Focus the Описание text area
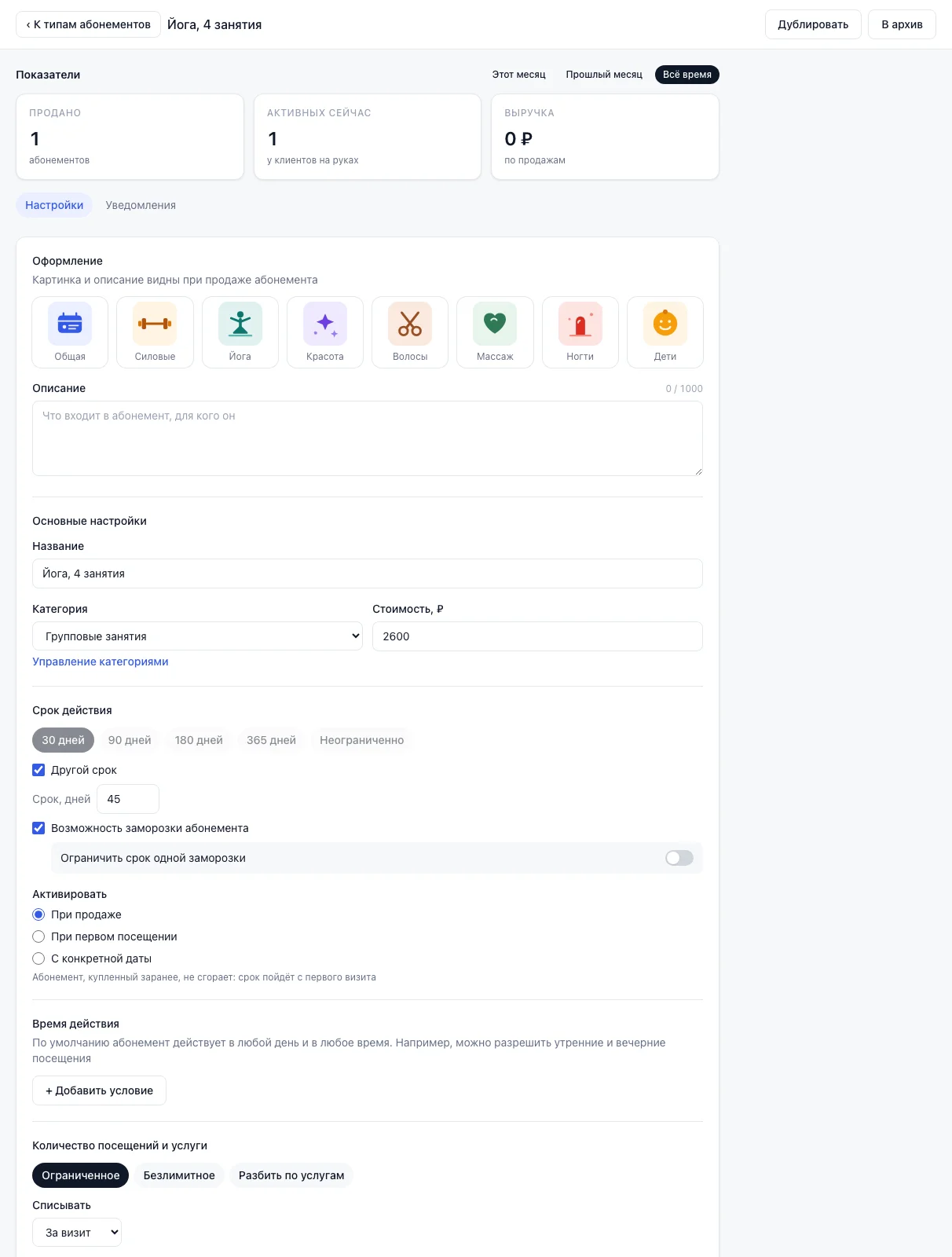Viewport: 952px width, 1257px height. (x=368, y=438)
